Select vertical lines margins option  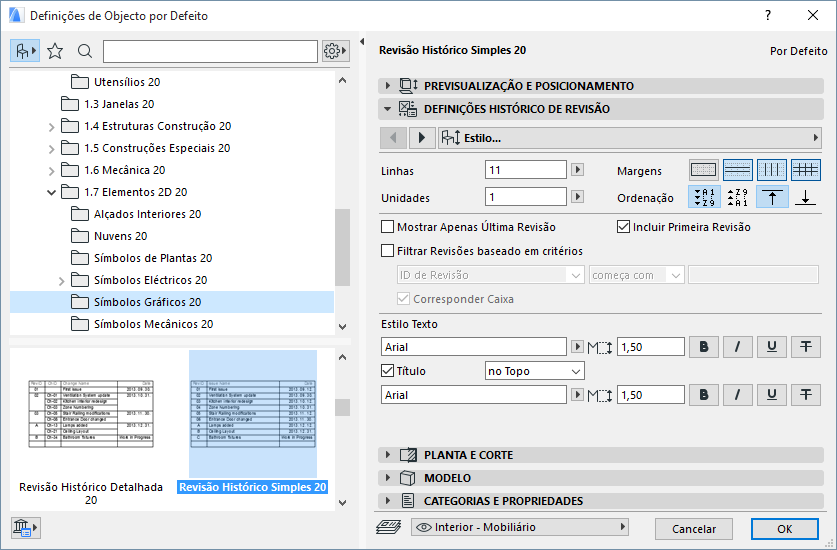(x=771, y=170)
